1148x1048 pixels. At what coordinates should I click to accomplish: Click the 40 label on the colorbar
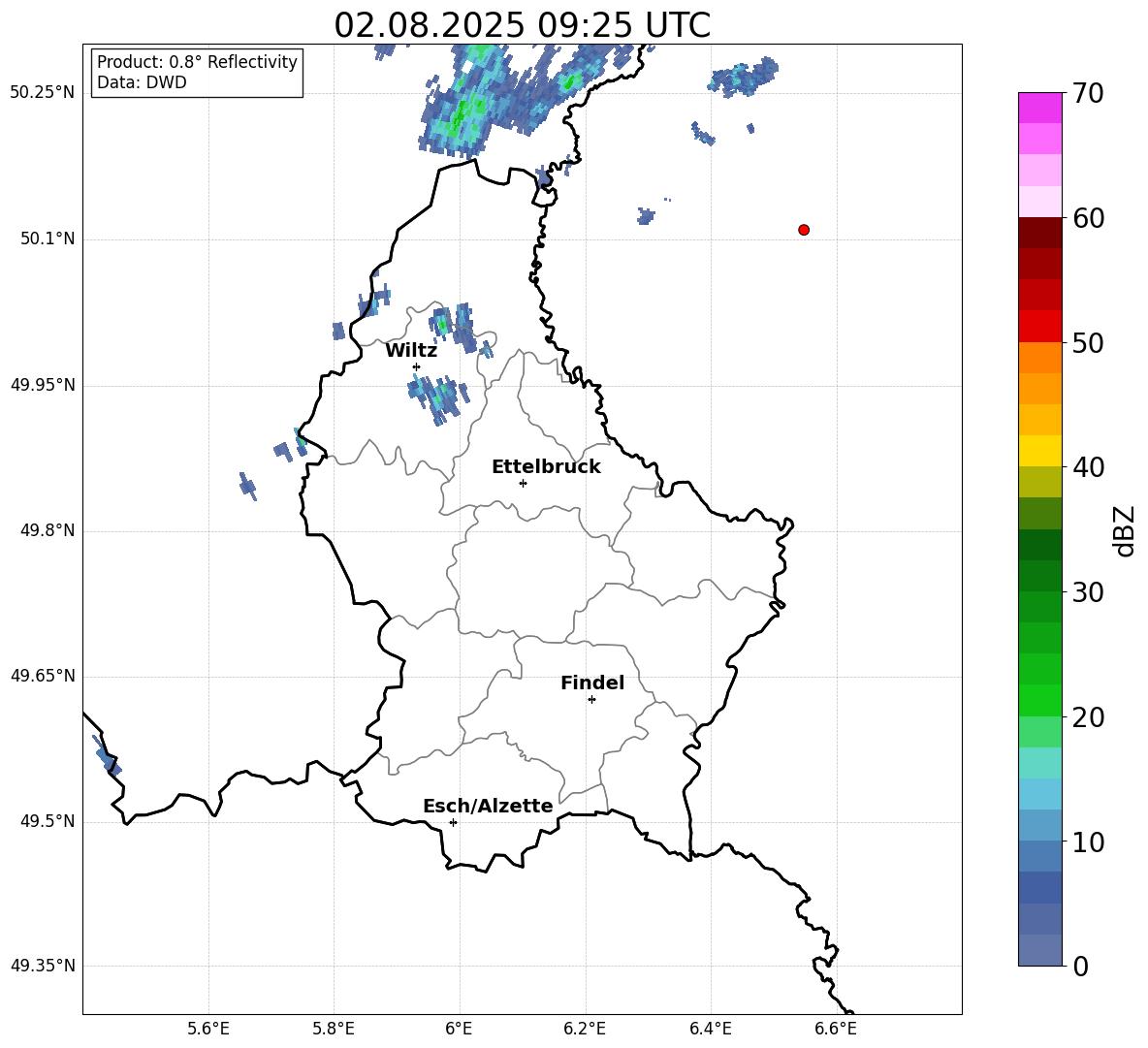click(x=1088, y=467)
